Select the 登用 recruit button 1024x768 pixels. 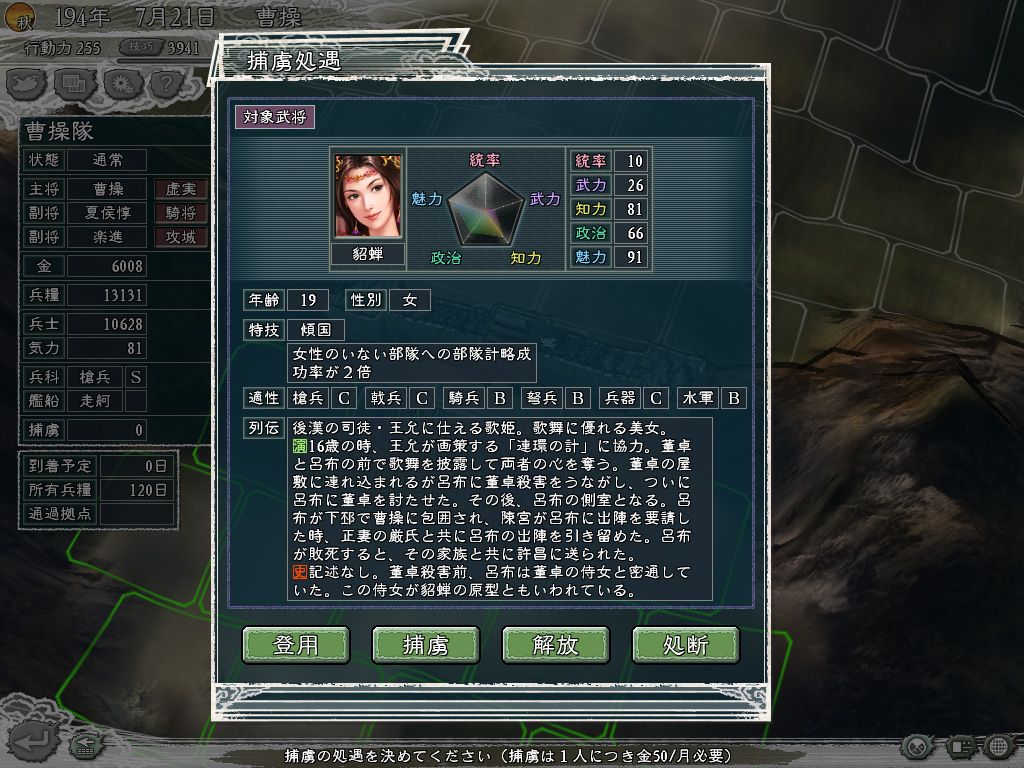296,645
